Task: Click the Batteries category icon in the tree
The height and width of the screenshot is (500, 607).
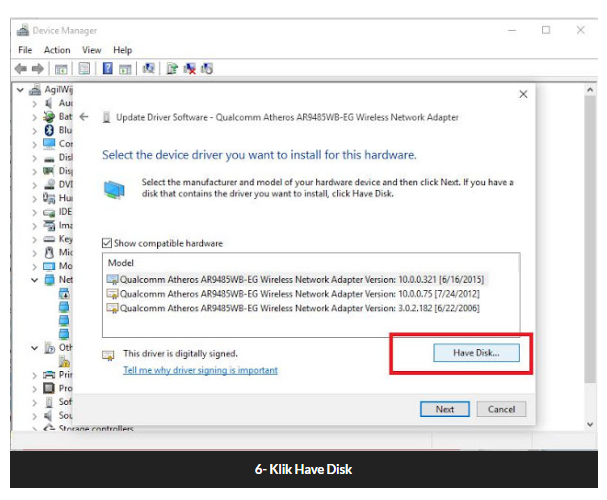Action: click(x=49, y=116)
